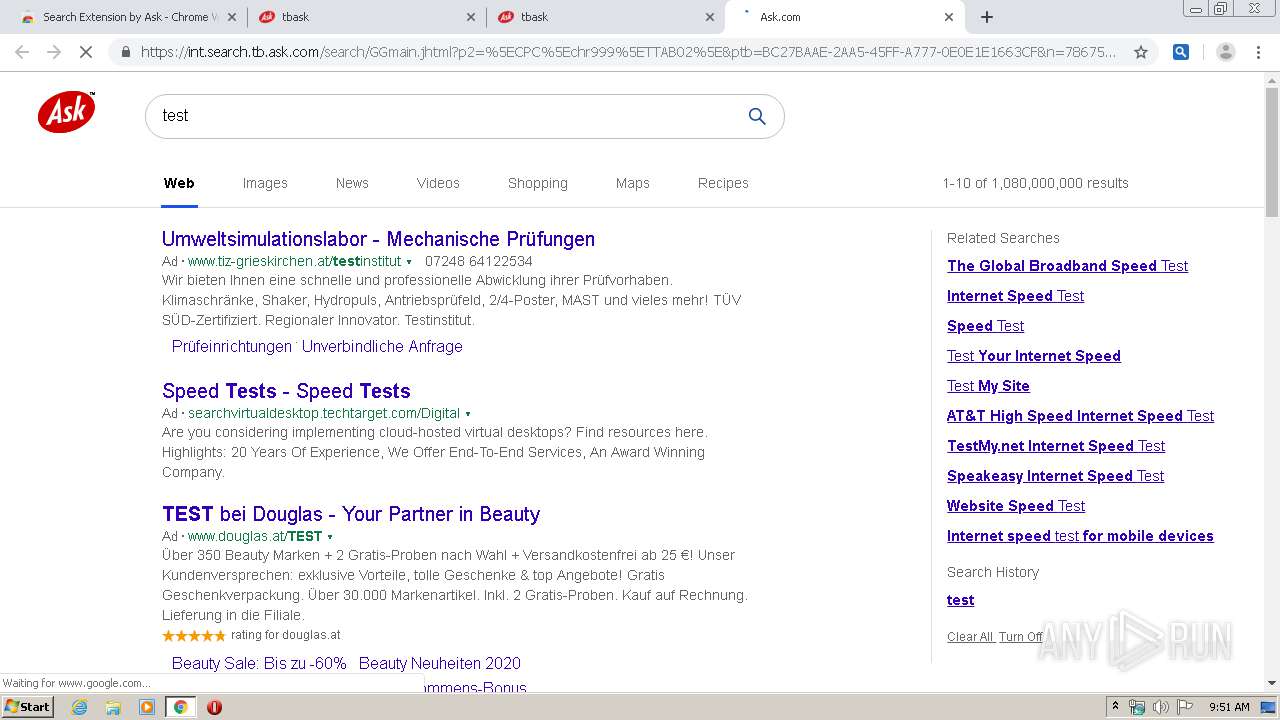
Task: Switch to second tbask tab
Action: point(604,17)
